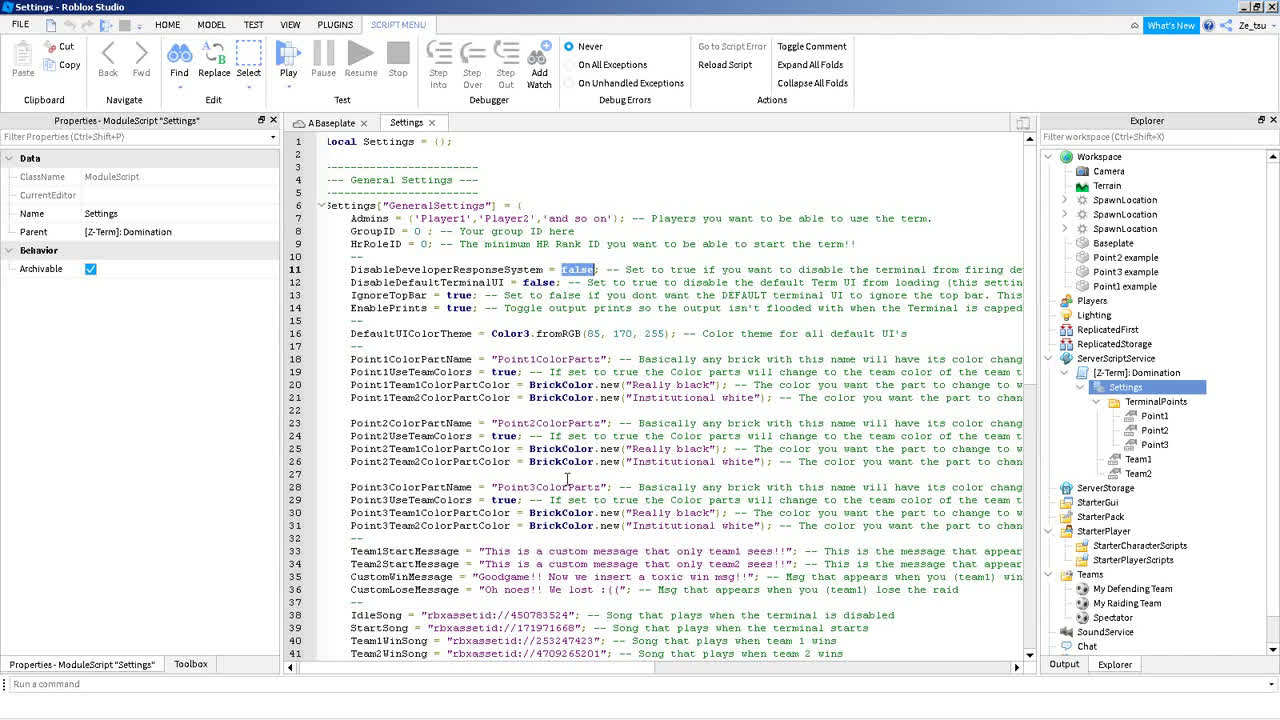The image size is (1280, 720).
Task: Collapse the Workspace tree node
Action: pyautogui.click(x=1049, y=157)
